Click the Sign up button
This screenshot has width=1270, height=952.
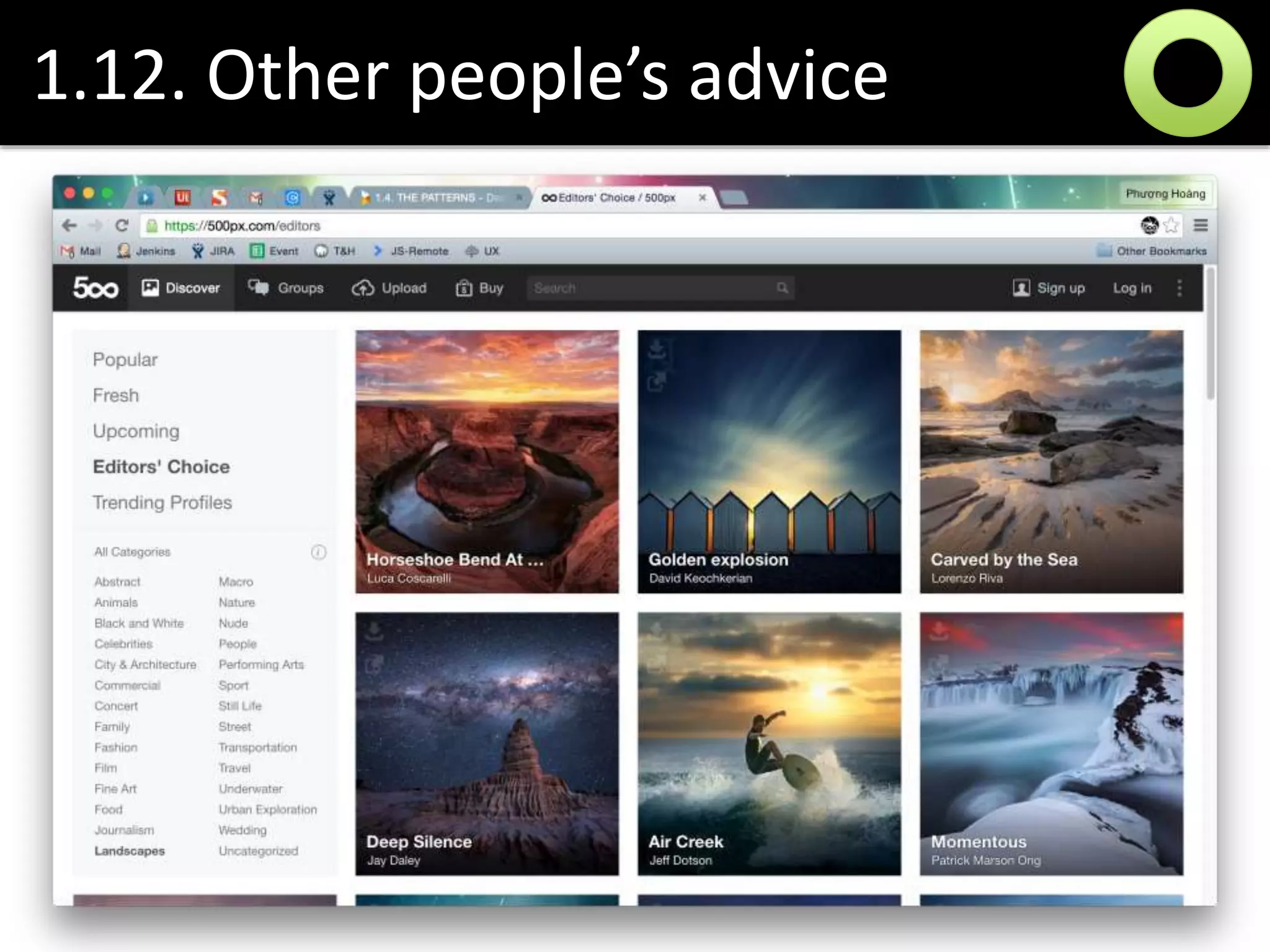[1049, 288]
